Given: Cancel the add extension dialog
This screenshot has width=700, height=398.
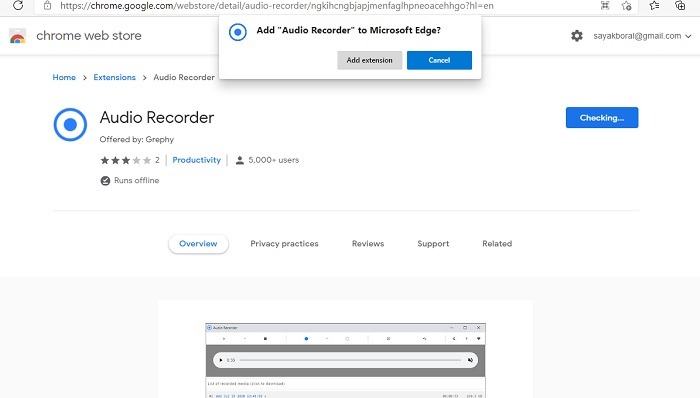Looking at the screenshot, I should [439, 60].
